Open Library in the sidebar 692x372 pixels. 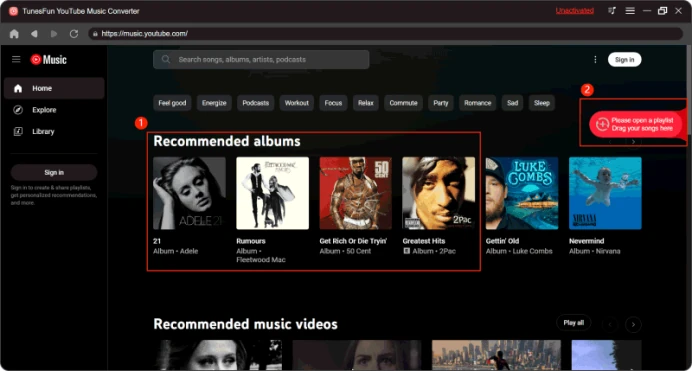click(x=54, y=132)
